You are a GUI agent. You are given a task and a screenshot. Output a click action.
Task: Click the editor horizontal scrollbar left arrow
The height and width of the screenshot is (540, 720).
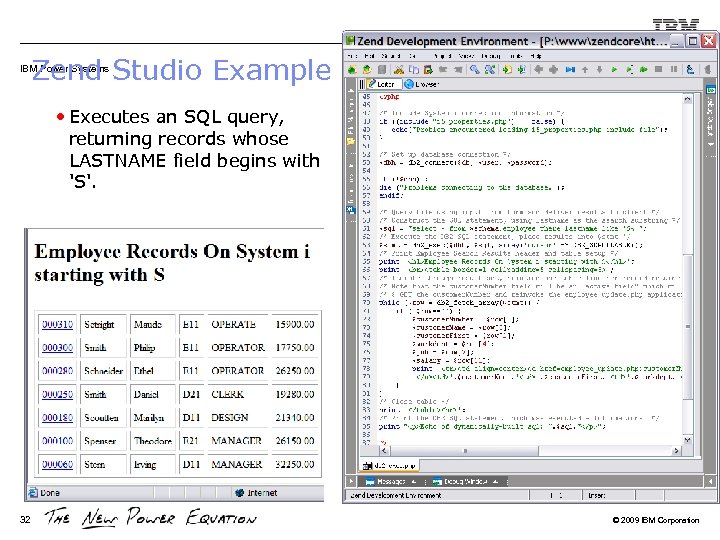[x=384, y=451]
